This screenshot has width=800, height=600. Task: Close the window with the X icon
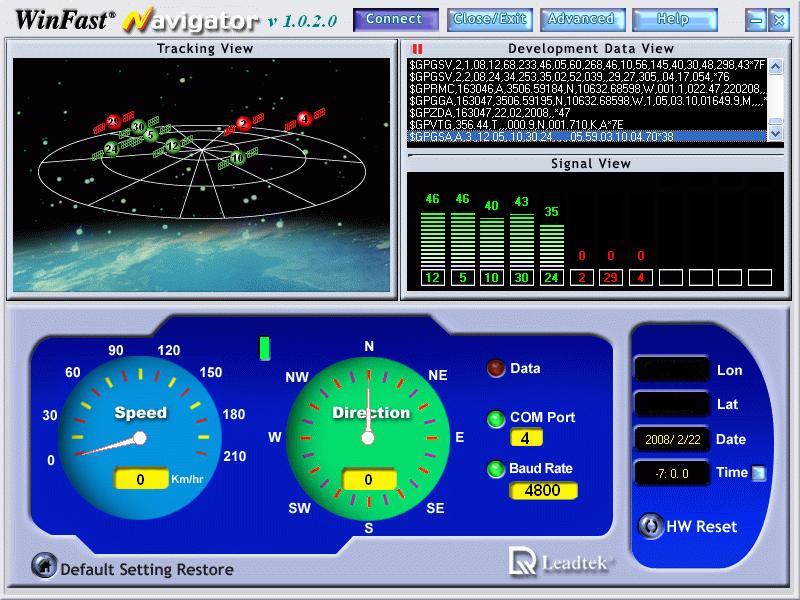[779, 20]
